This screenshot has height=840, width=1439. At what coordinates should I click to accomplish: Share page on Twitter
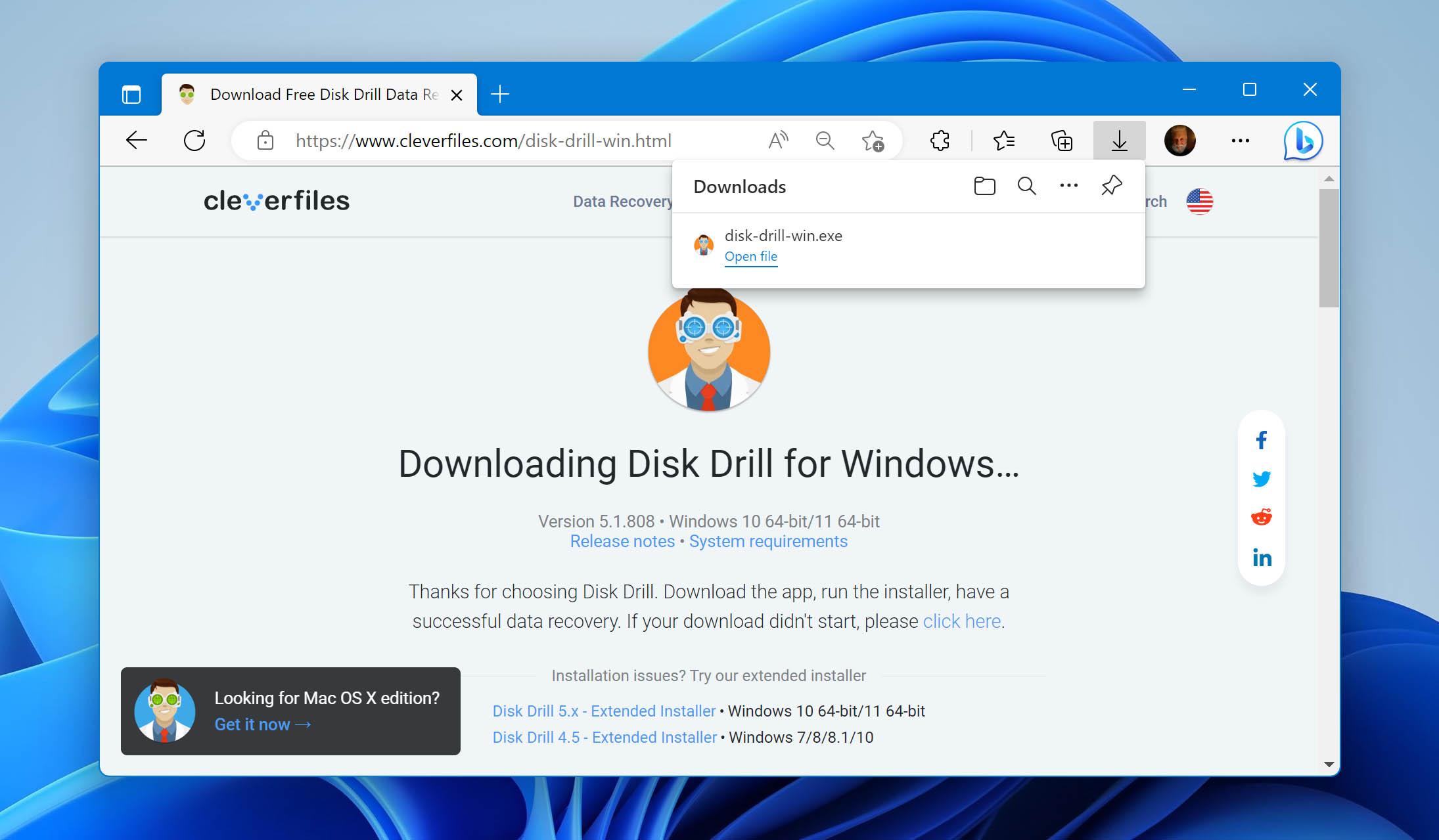(1261, 479)
